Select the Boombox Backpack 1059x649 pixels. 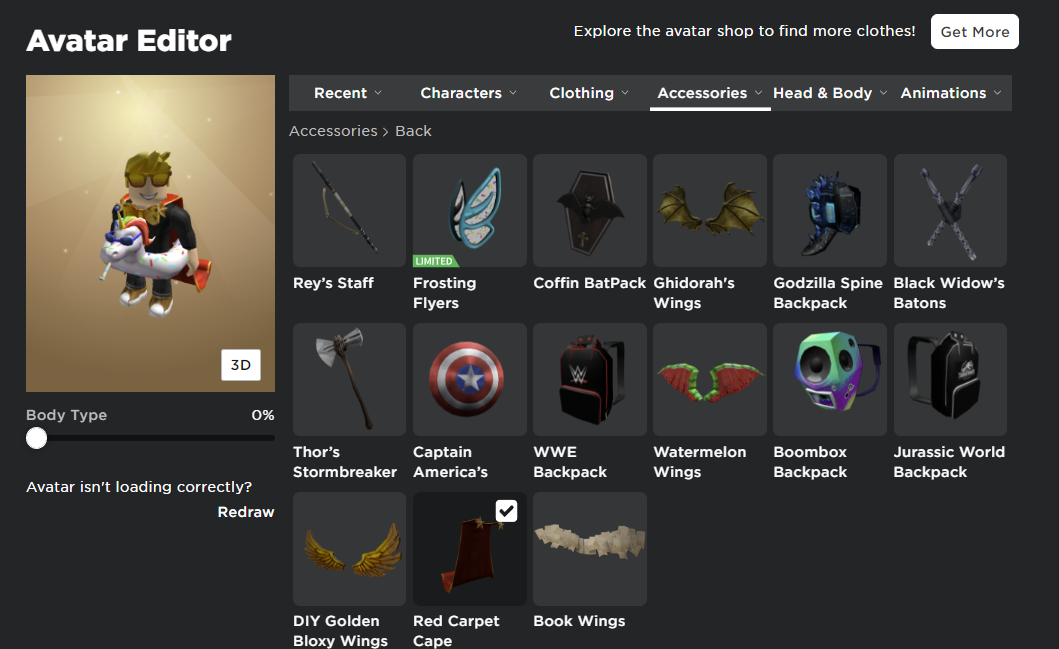[830, 379]
